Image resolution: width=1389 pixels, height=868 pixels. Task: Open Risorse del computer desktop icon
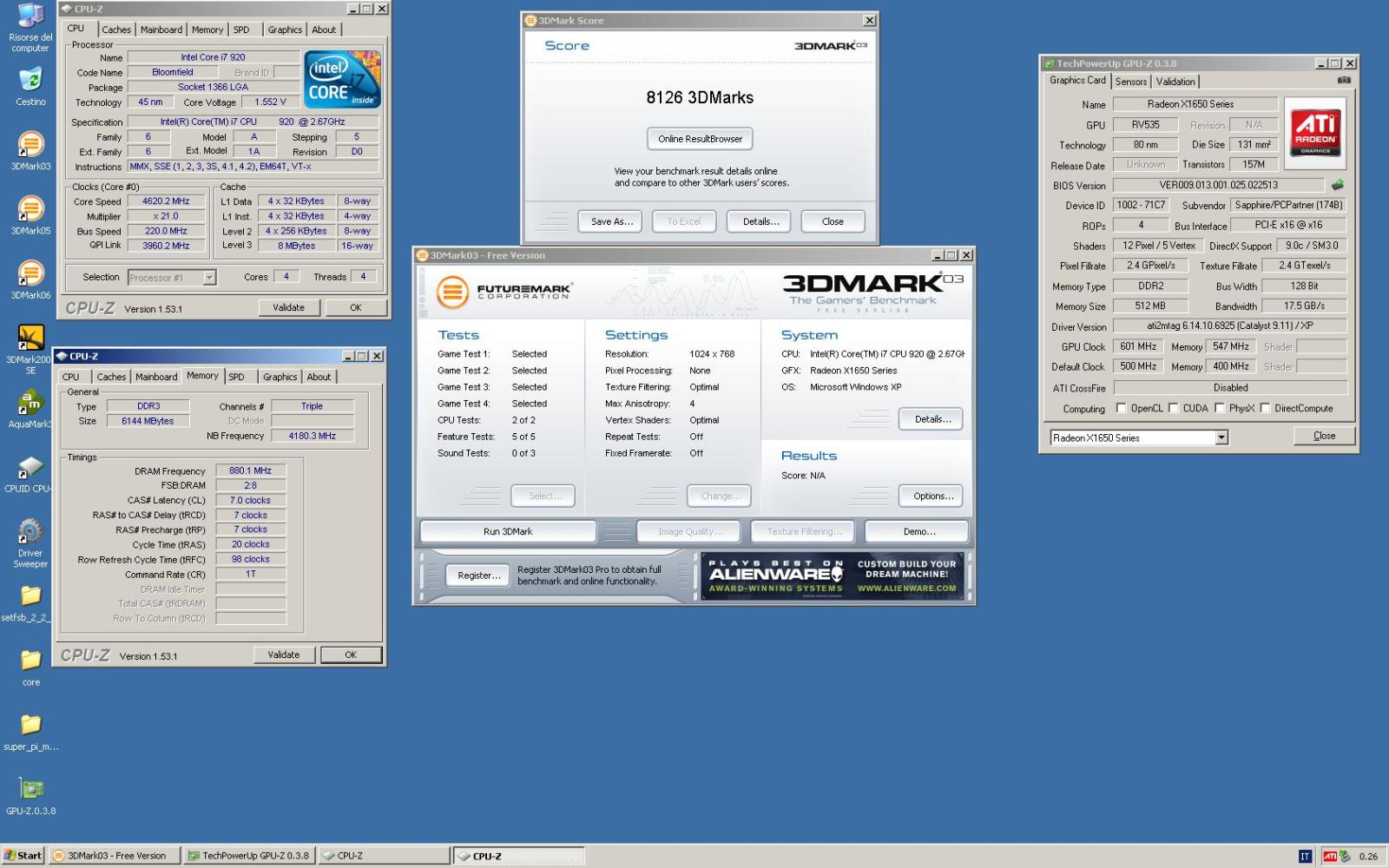pos(30,28)
